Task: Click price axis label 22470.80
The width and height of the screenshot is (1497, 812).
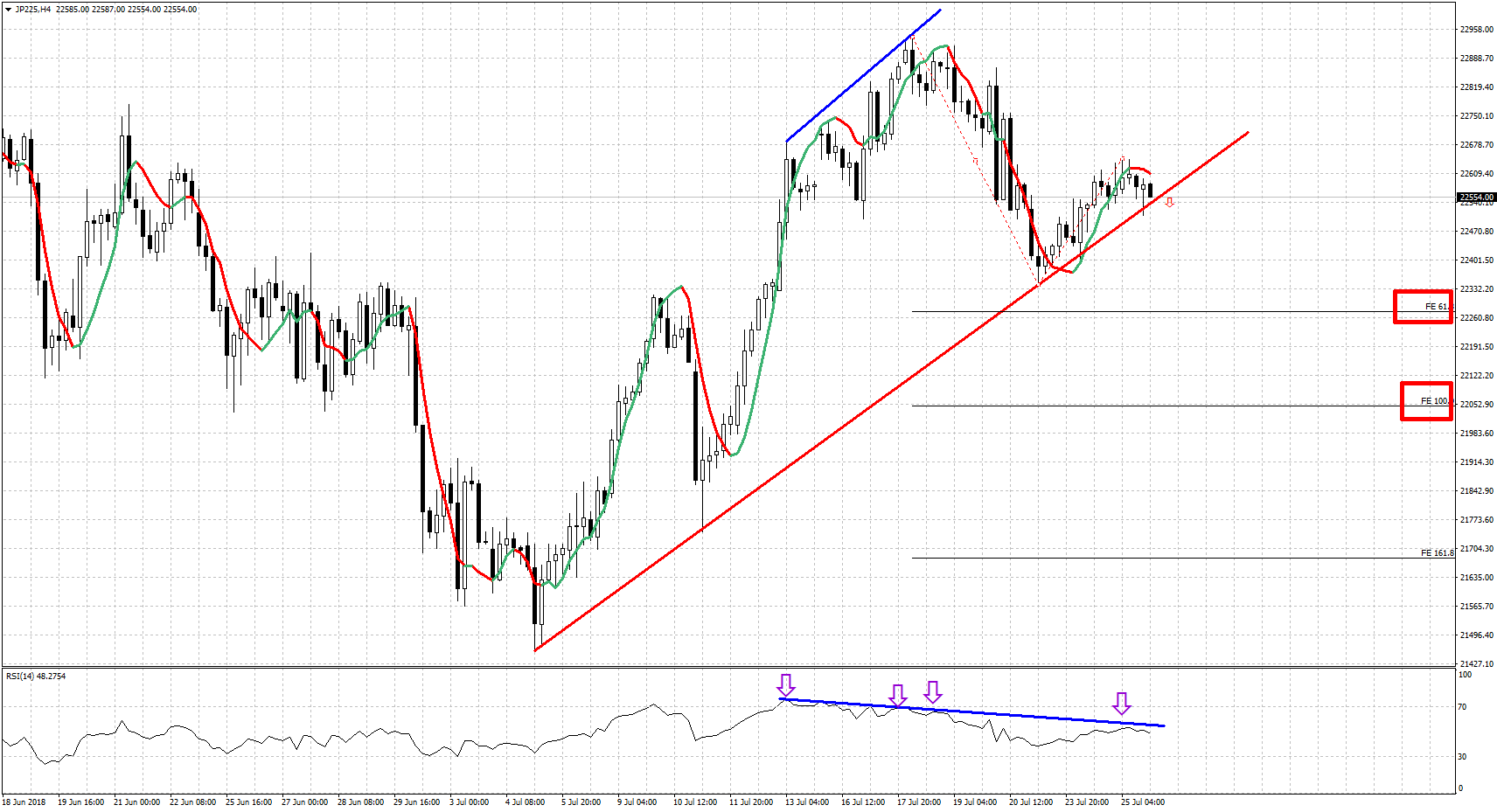Action: [x=1476, y=232]
